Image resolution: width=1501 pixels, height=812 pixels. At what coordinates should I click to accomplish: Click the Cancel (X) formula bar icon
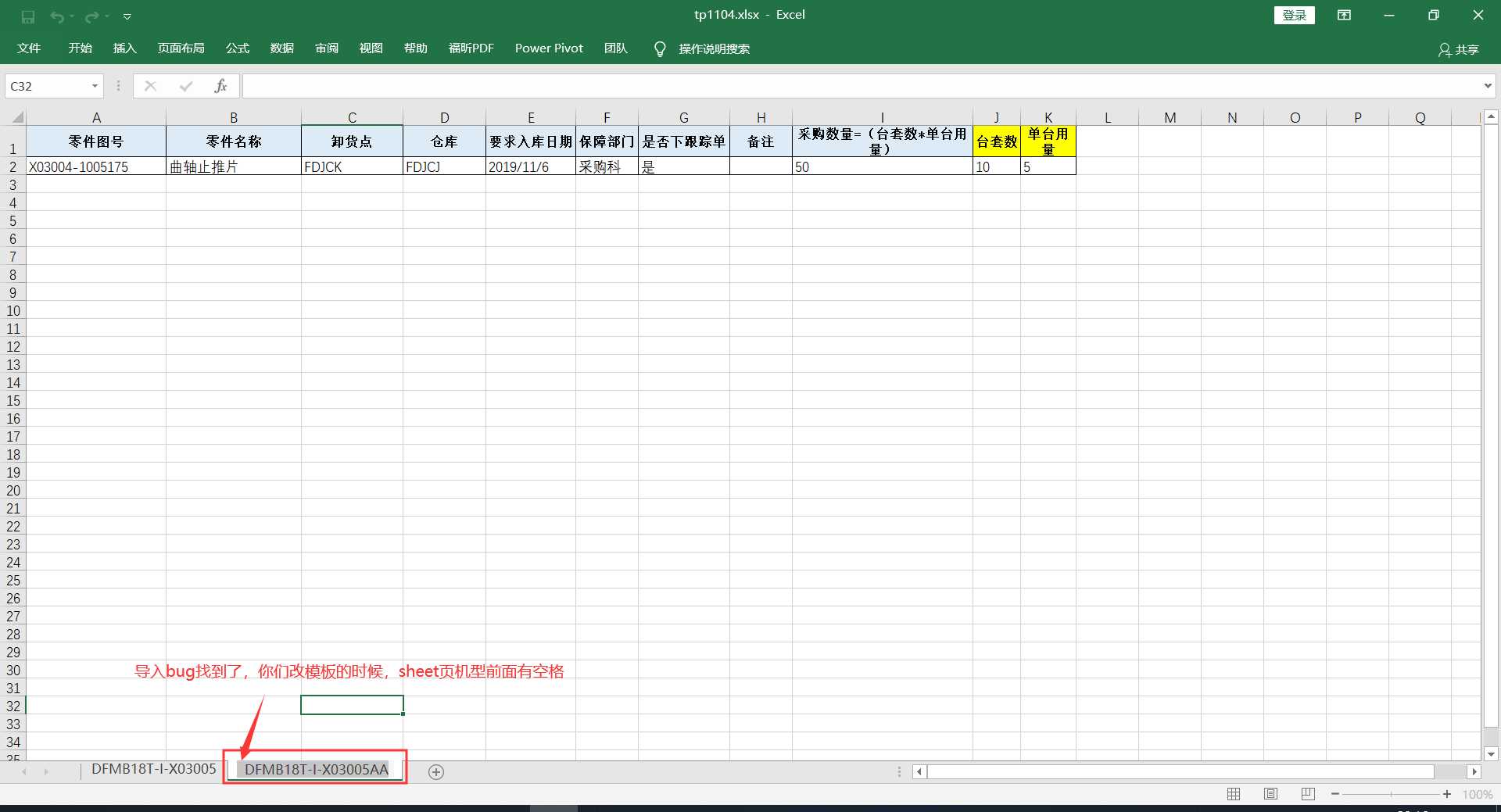150,86
